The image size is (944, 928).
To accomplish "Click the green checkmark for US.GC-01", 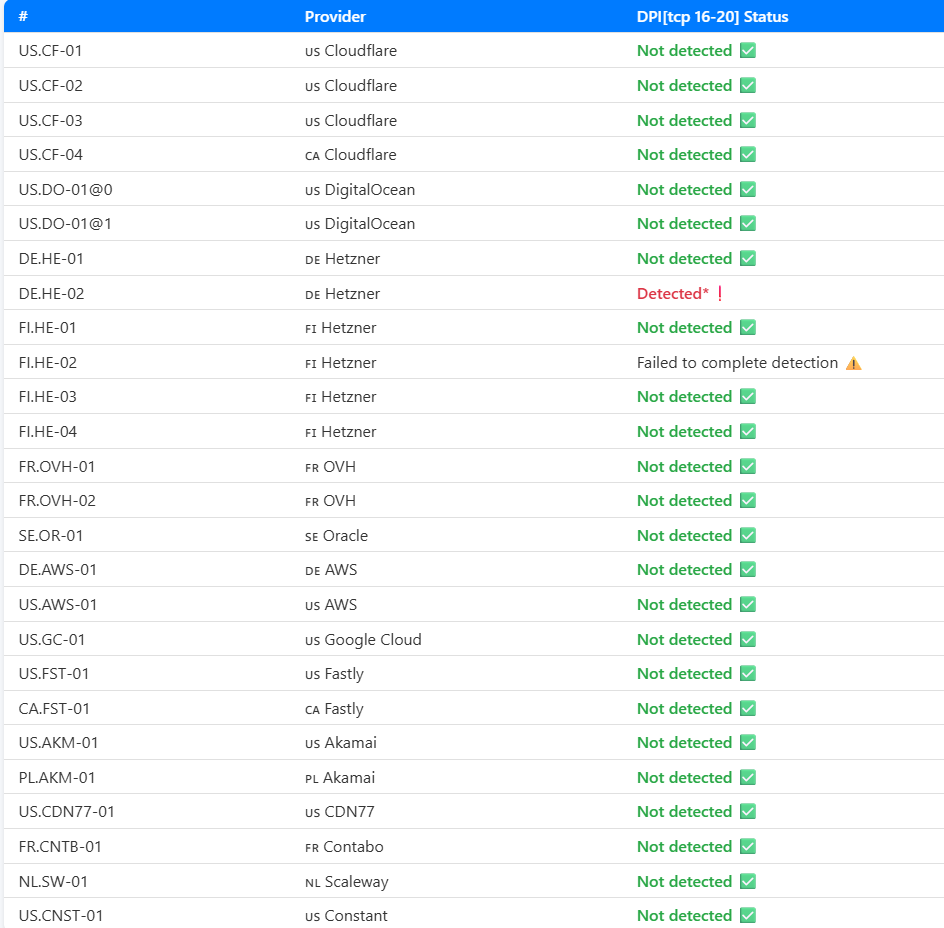I will point(748,640).
